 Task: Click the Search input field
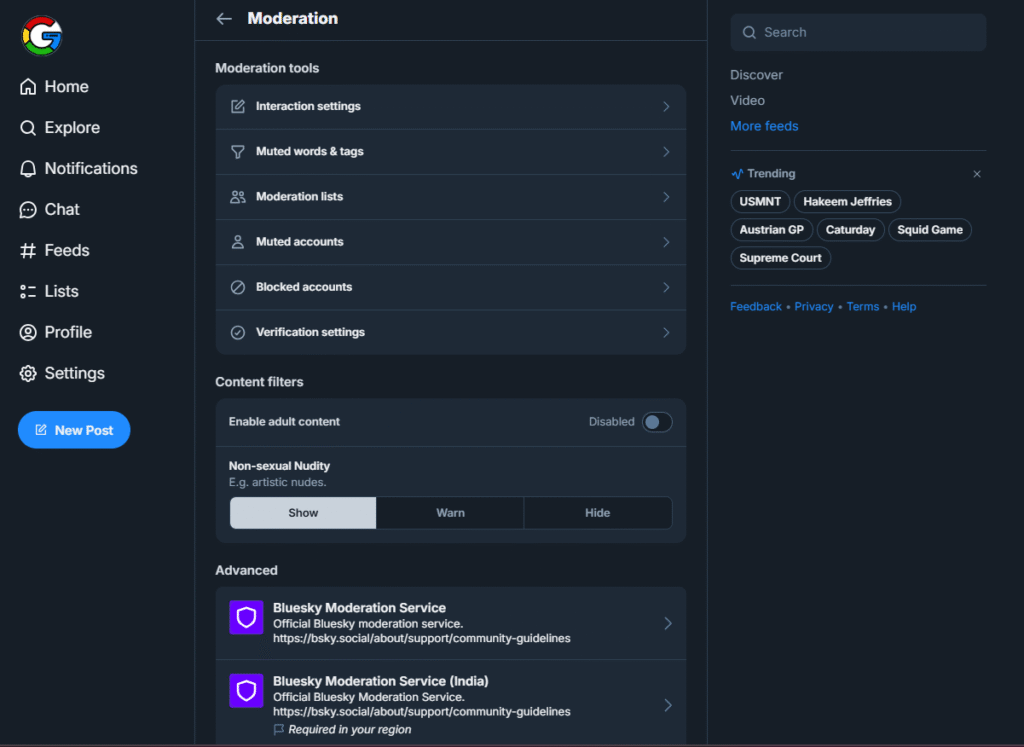[858, 33]
